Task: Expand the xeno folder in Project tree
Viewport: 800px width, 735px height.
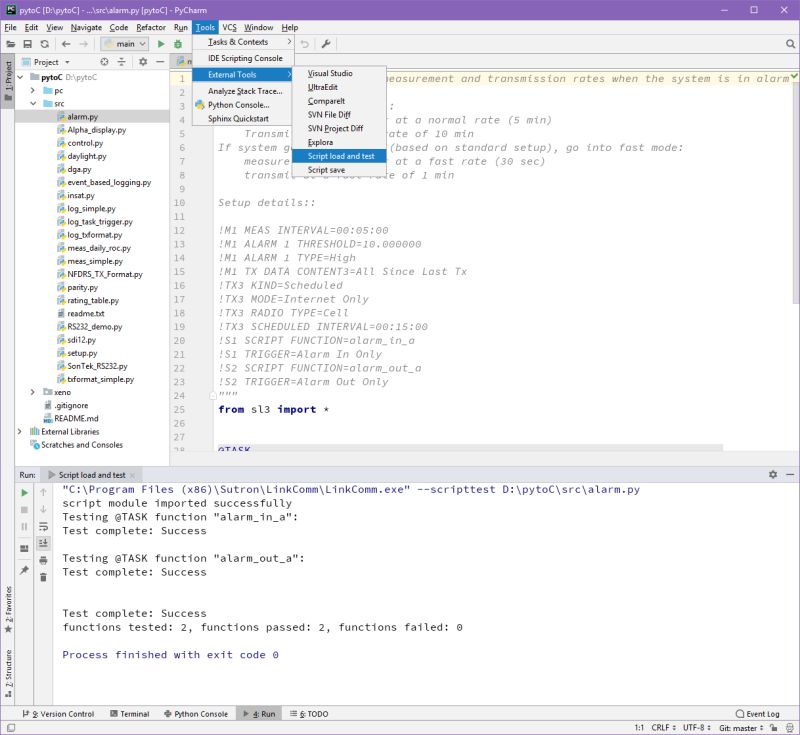Action: point(30,392)
